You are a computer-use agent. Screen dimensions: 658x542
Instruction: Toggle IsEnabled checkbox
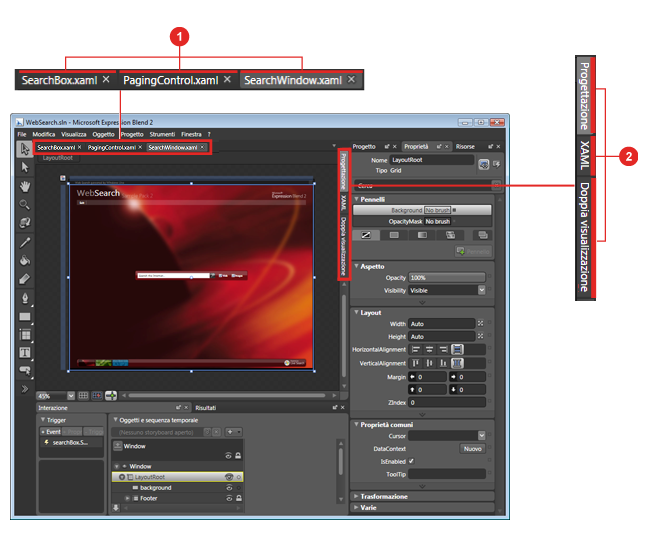[x=411, y=461]
